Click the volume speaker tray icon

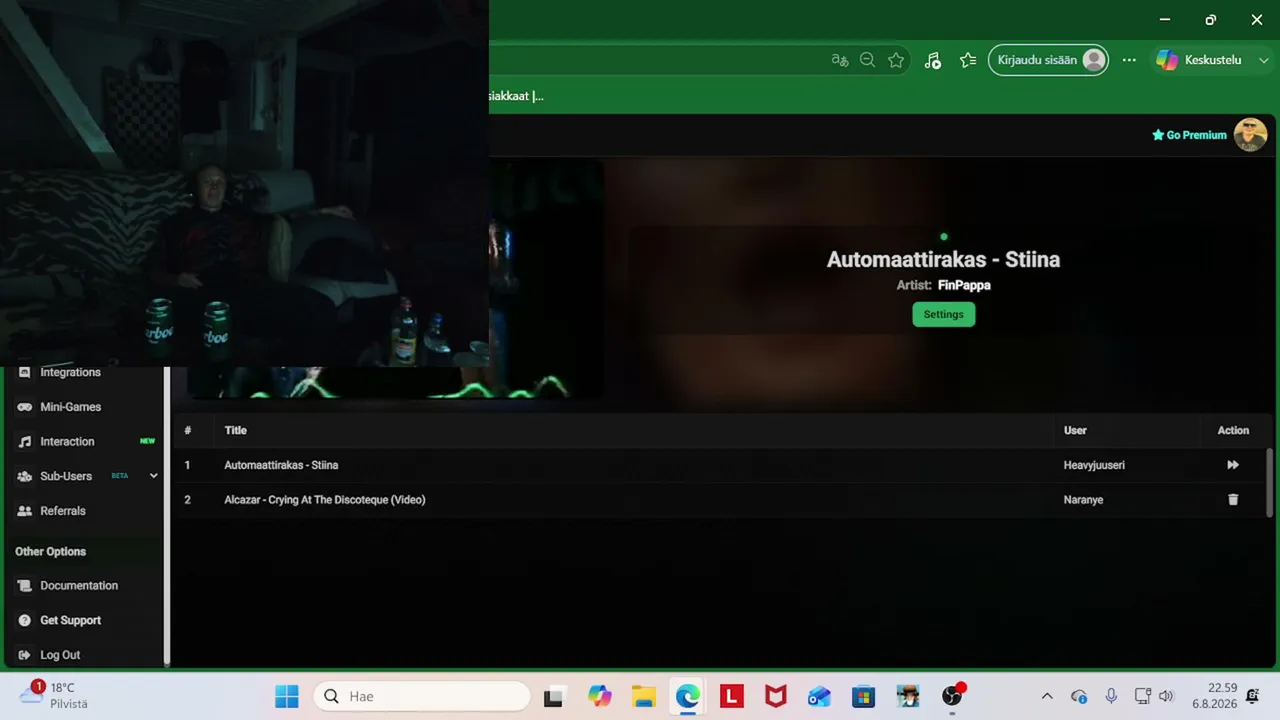point(1166,696)
